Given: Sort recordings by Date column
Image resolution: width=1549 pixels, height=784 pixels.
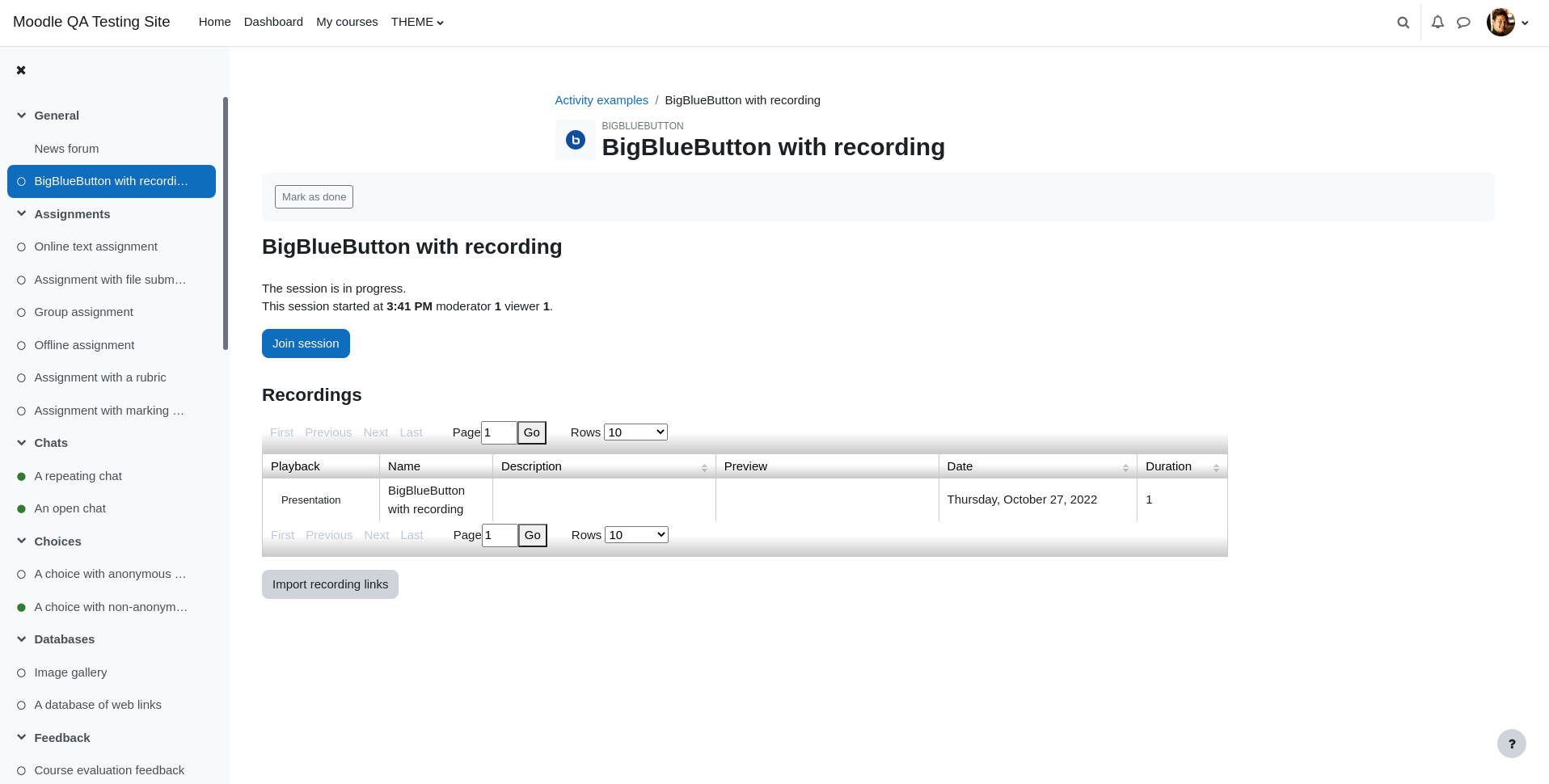Looking at the screenshot, I should pos(1037,466).
